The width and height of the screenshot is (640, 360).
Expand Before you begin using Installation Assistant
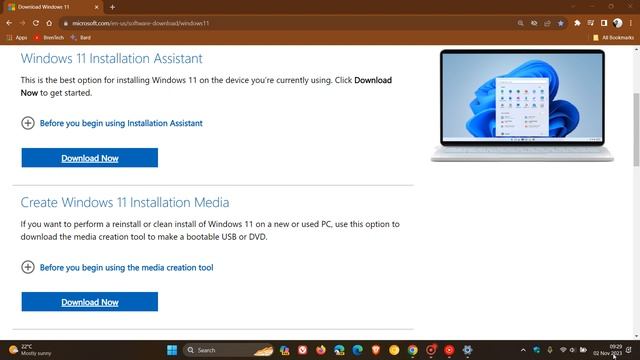[112, 123]
